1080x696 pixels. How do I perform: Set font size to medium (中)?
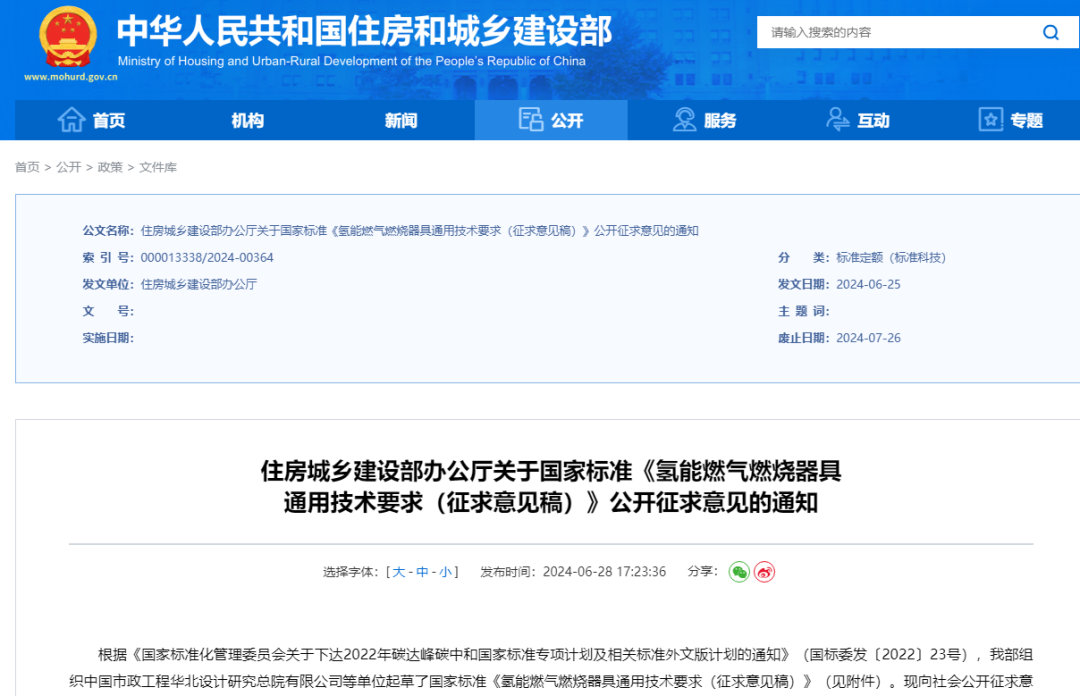pyautogui.click(x=422, y=572)
